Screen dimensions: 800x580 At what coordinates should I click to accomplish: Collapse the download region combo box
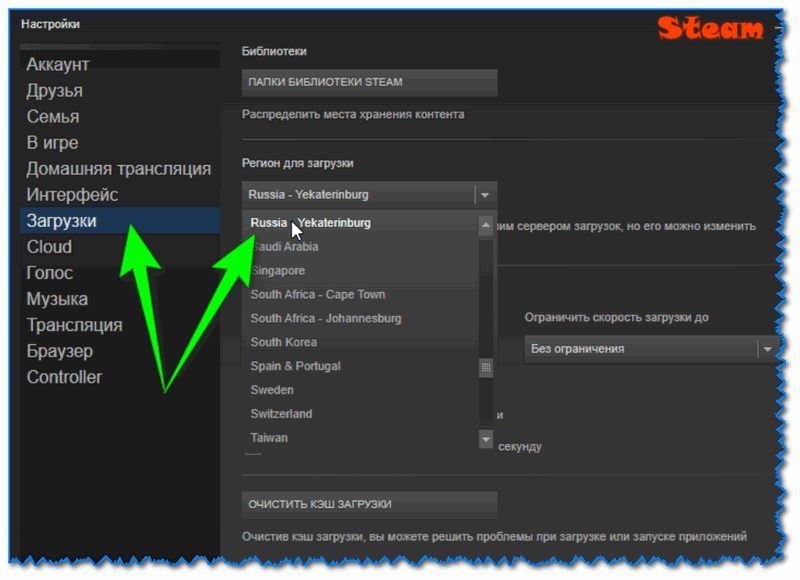coord(369,194)
